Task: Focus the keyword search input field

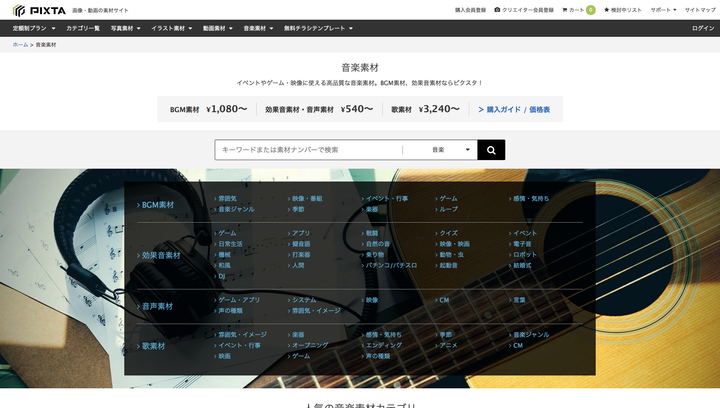Action: [x=309, y=150]
